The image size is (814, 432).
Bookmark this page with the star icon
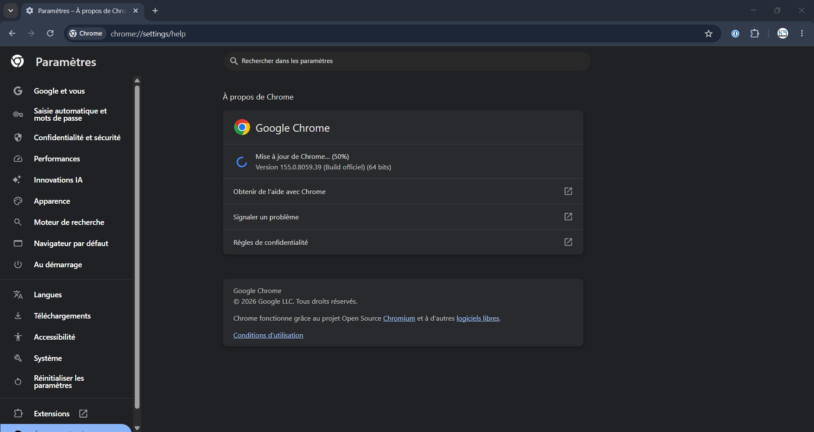pos(709,33)
